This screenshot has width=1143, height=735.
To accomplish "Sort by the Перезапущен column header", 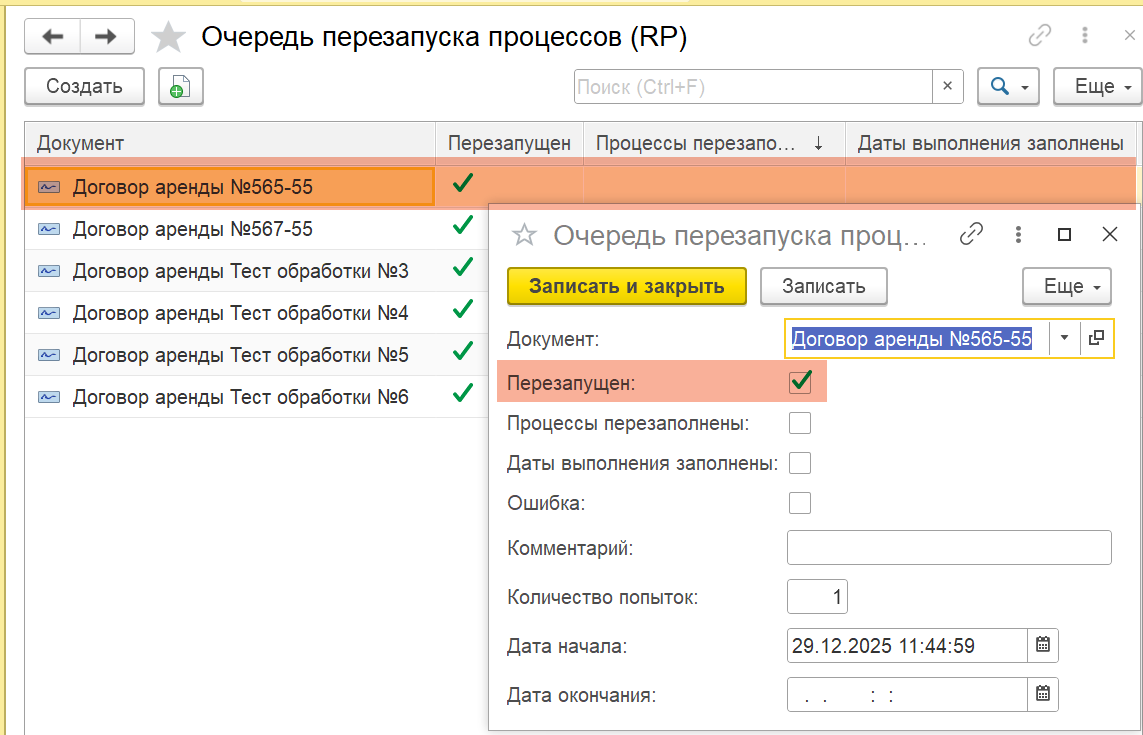I will pos(509,143).
